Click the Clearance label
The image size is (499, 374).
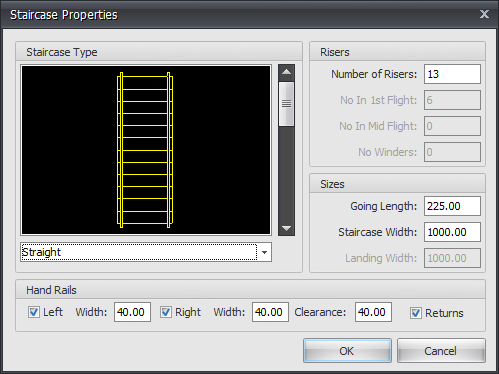320,312
